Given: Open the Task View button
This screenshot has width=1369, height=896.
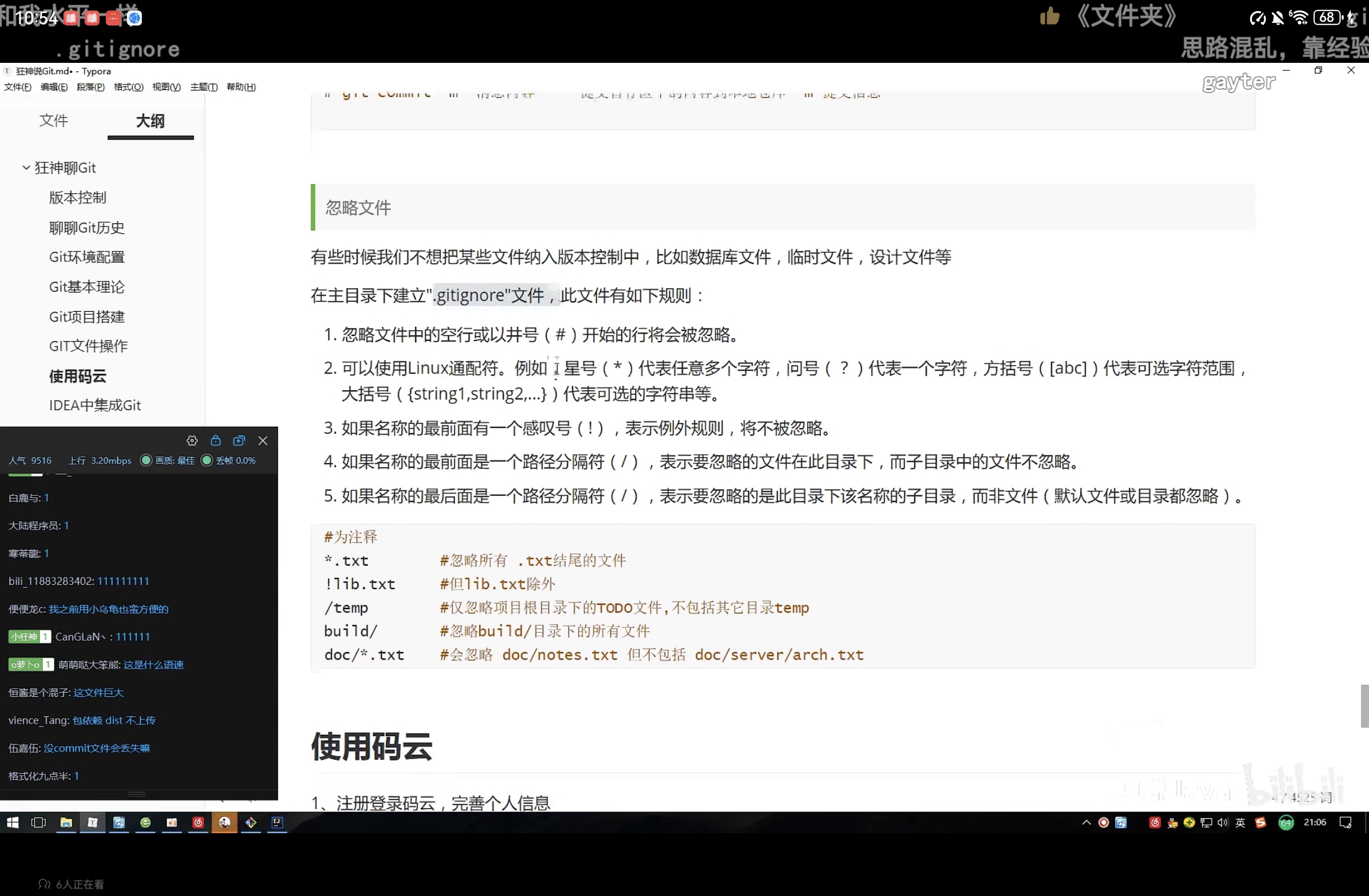Looking at the screenshot, I should pos(39,823).
